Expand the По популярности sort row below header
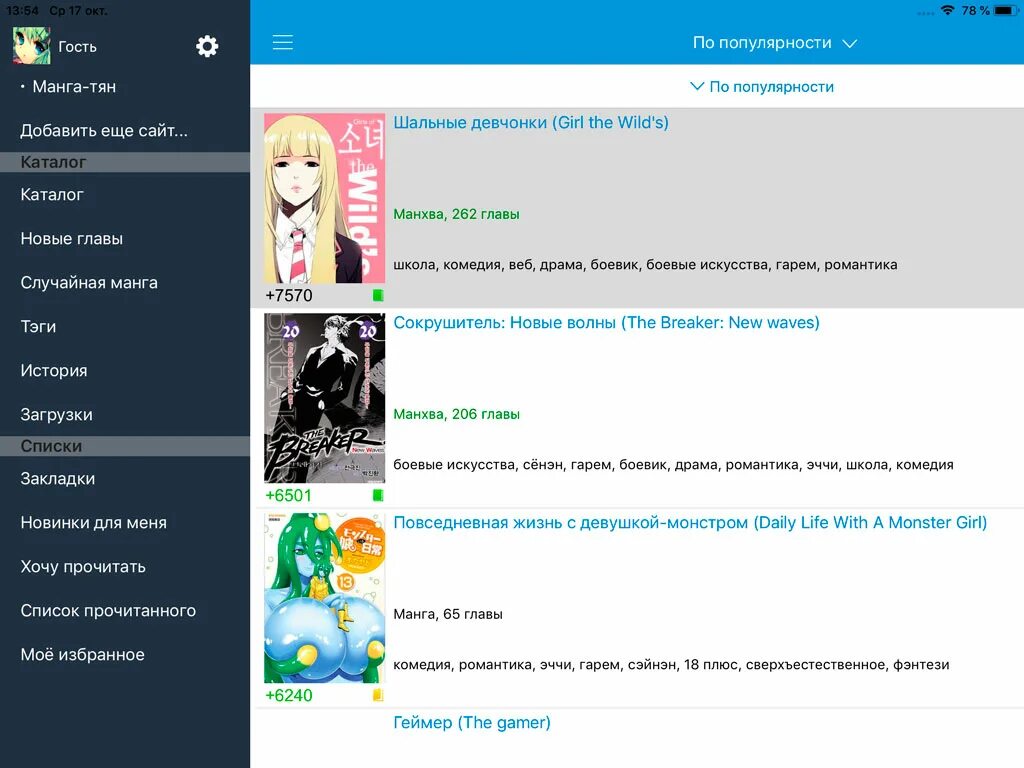 tap(762, 87)
